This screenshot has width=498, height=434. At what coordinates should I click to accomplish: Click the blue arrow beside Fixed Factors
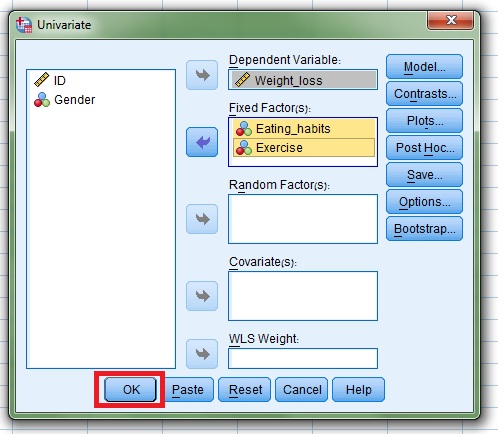tap(202, 142)
